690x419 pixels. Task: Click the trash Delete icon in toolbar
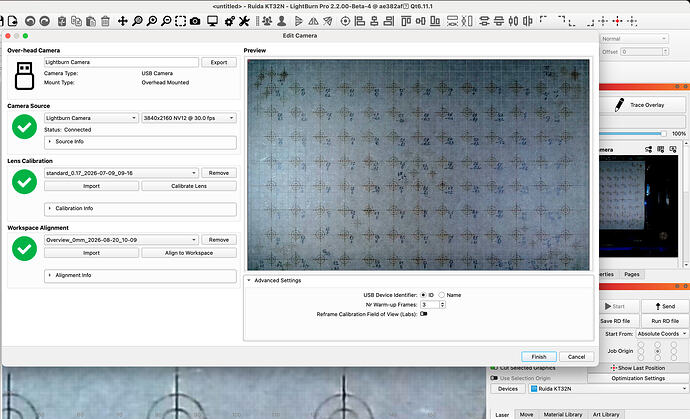click(x=105, y=21)
